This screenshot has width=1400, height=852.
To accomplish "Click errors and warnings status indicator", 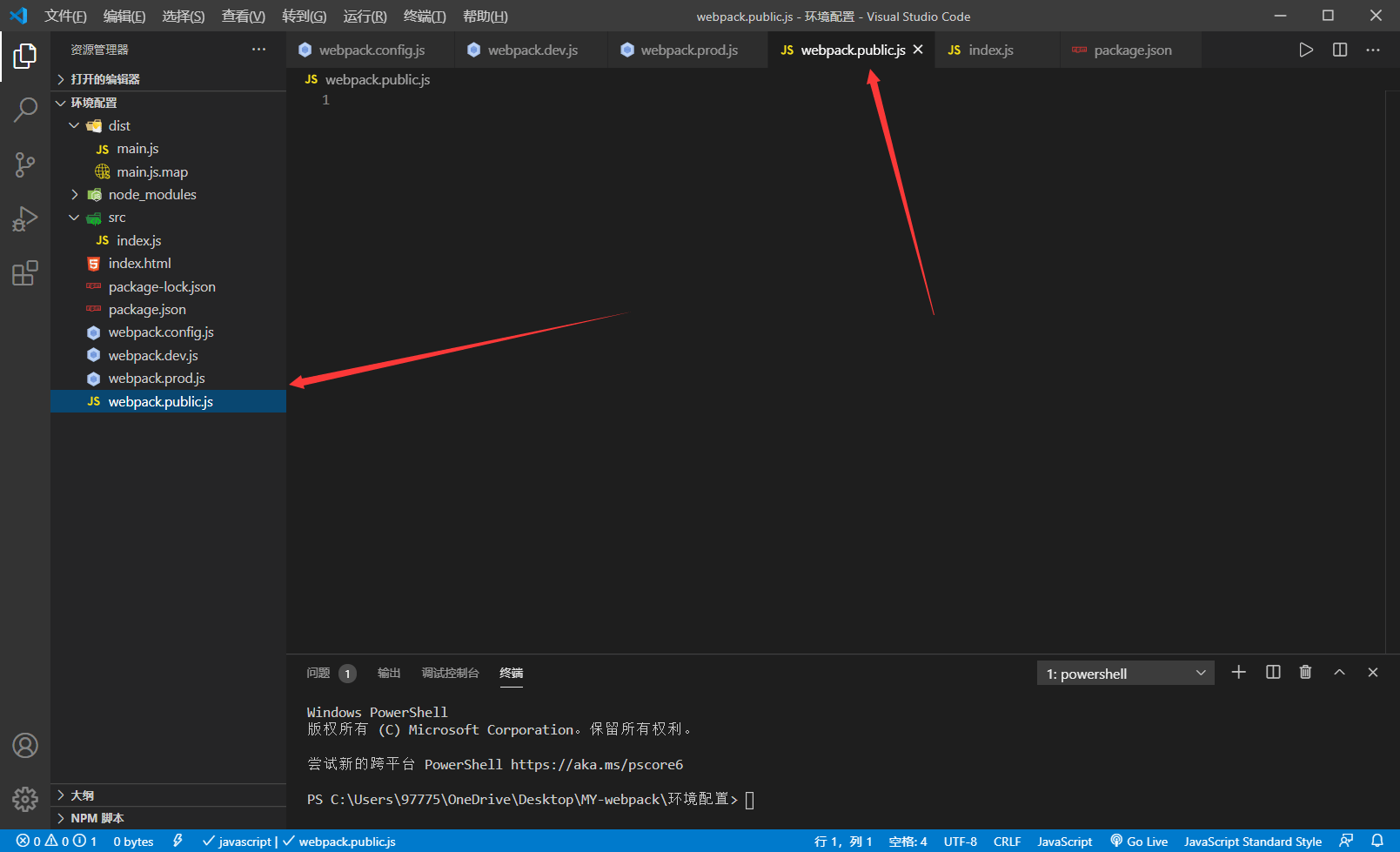I will [x=57, y=841].
